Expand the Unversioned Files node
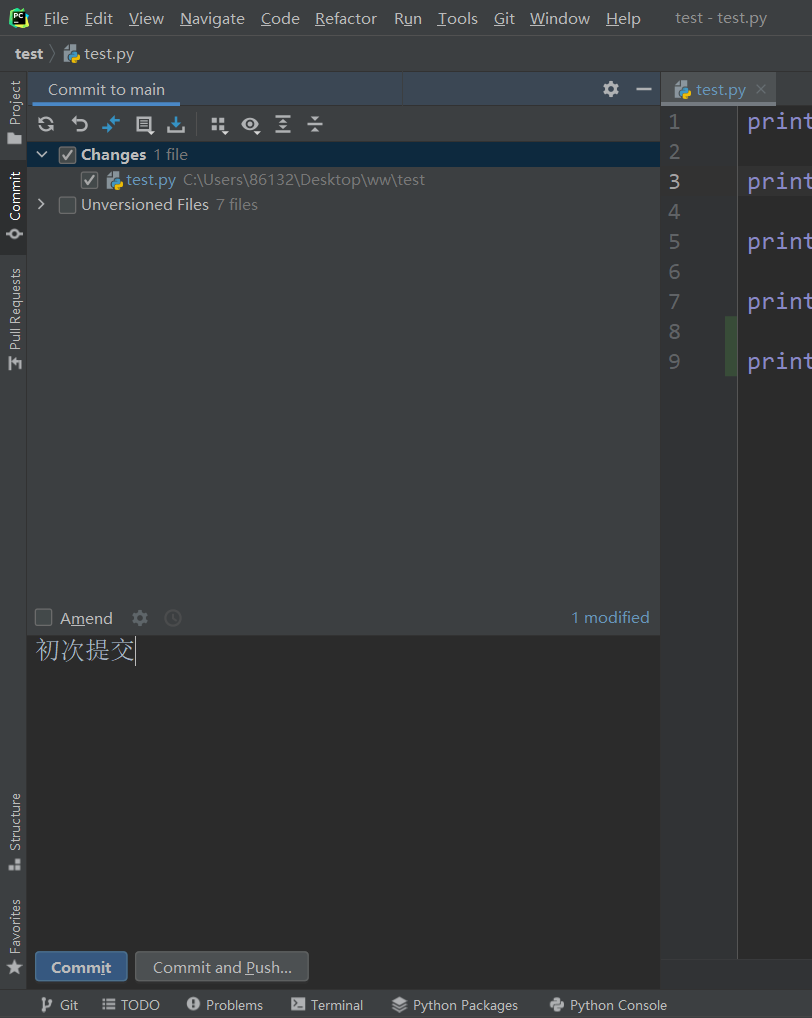The width and height of the screenshot is (812, 1018). 42,205
